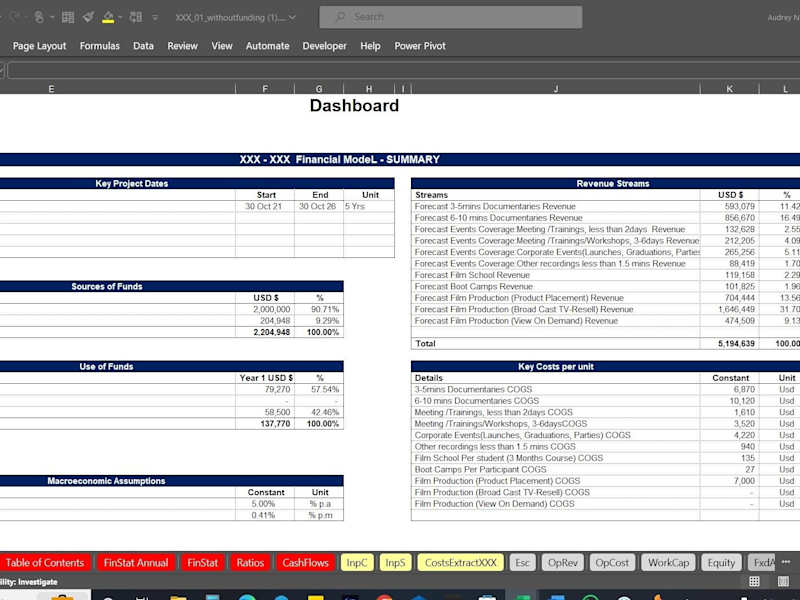Open the Review ribbon tab
This screenshot has width=800, height=600.
182,46
